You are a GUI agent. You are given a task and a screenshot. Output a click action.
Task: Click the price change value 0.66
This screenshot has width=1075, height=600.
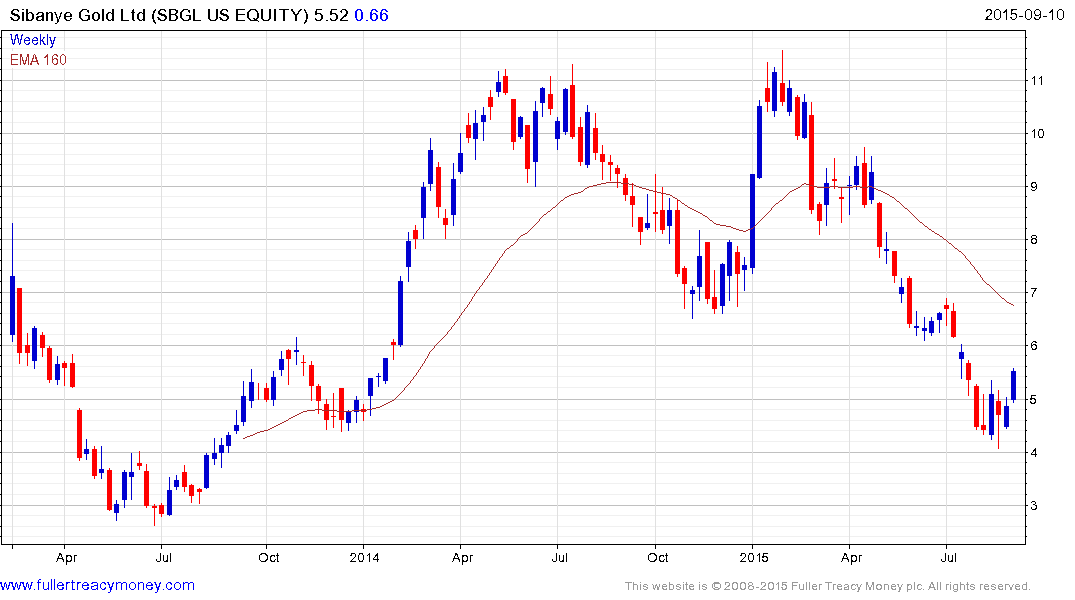click(371, 15)
